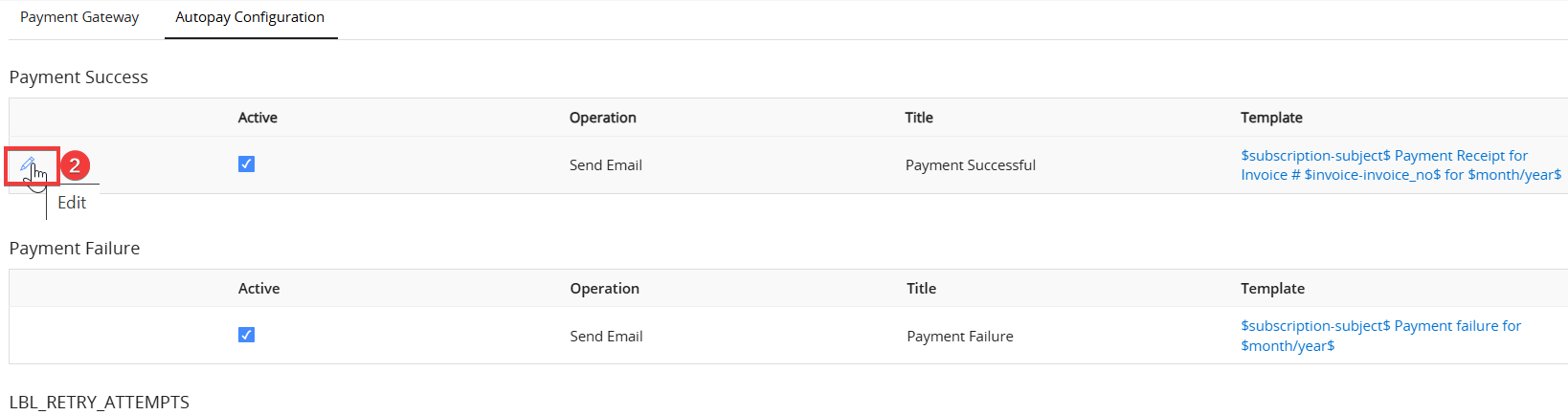1568x415 pixels.
Task: Click Operation column header in Payment Success table
Action: coord(602,118)
